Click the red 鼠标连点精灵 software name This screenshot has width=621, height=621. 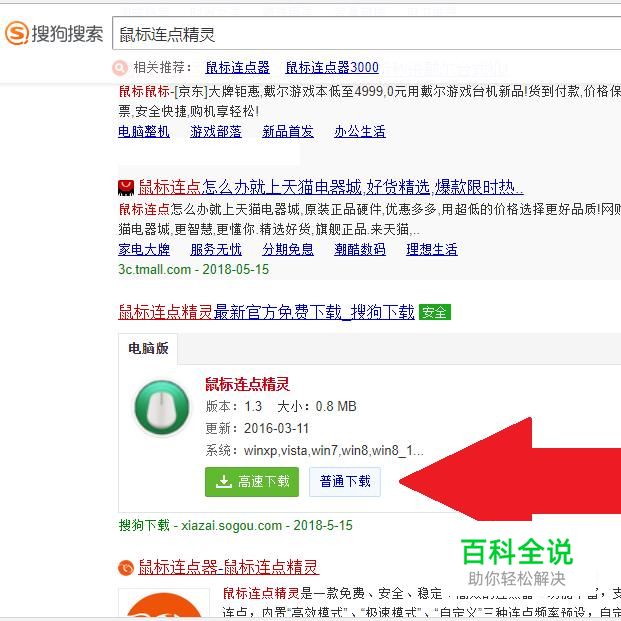click(x=247, y=384)
